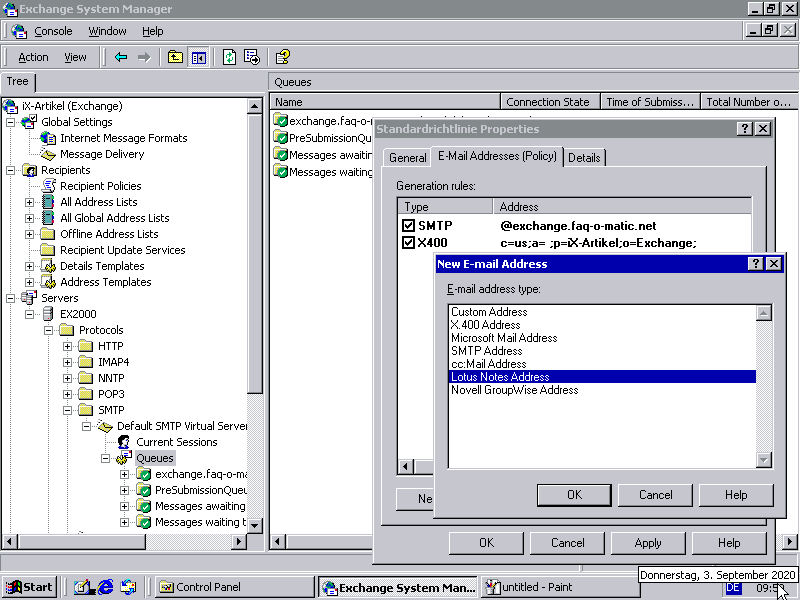
Task: Uncheck the X400 generation rule checkbox
Action: coord(409,242)
